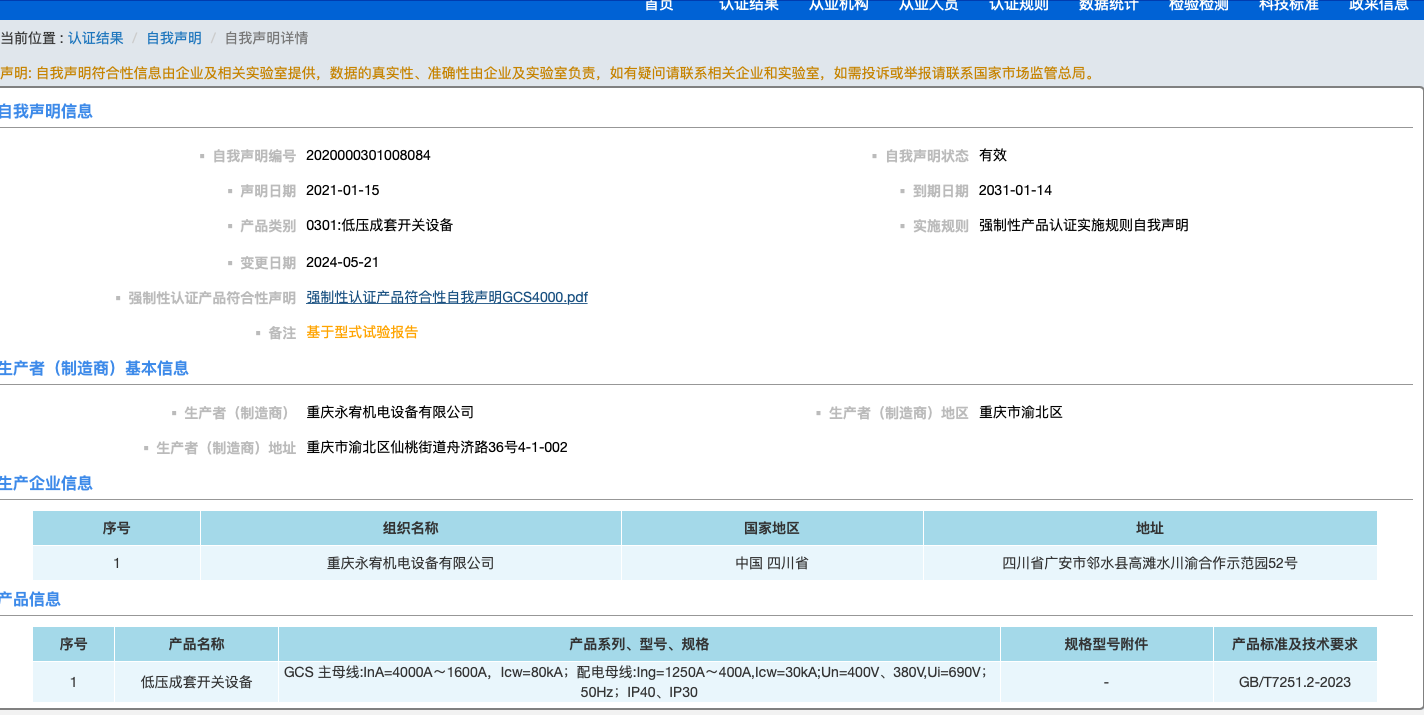Click the 产品信息 section heading
This screenshot has width=1424, height=715.
point(30,599)
